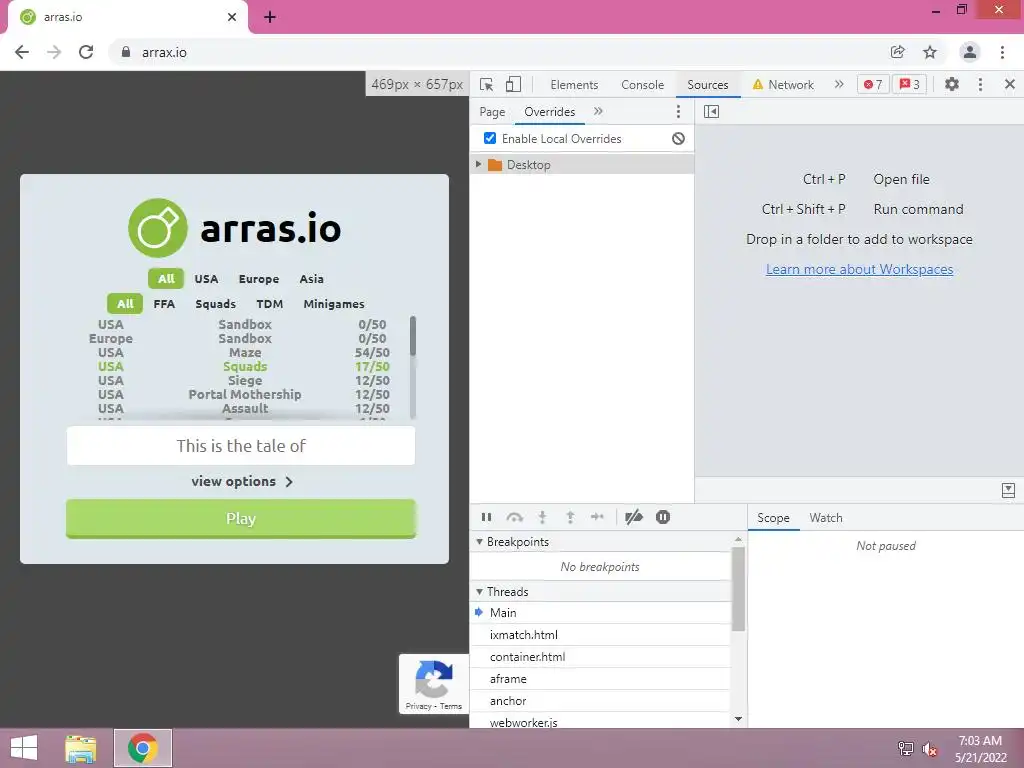Toggle pause on exceptions
1024x768 pixels.
tap(663, 517)
